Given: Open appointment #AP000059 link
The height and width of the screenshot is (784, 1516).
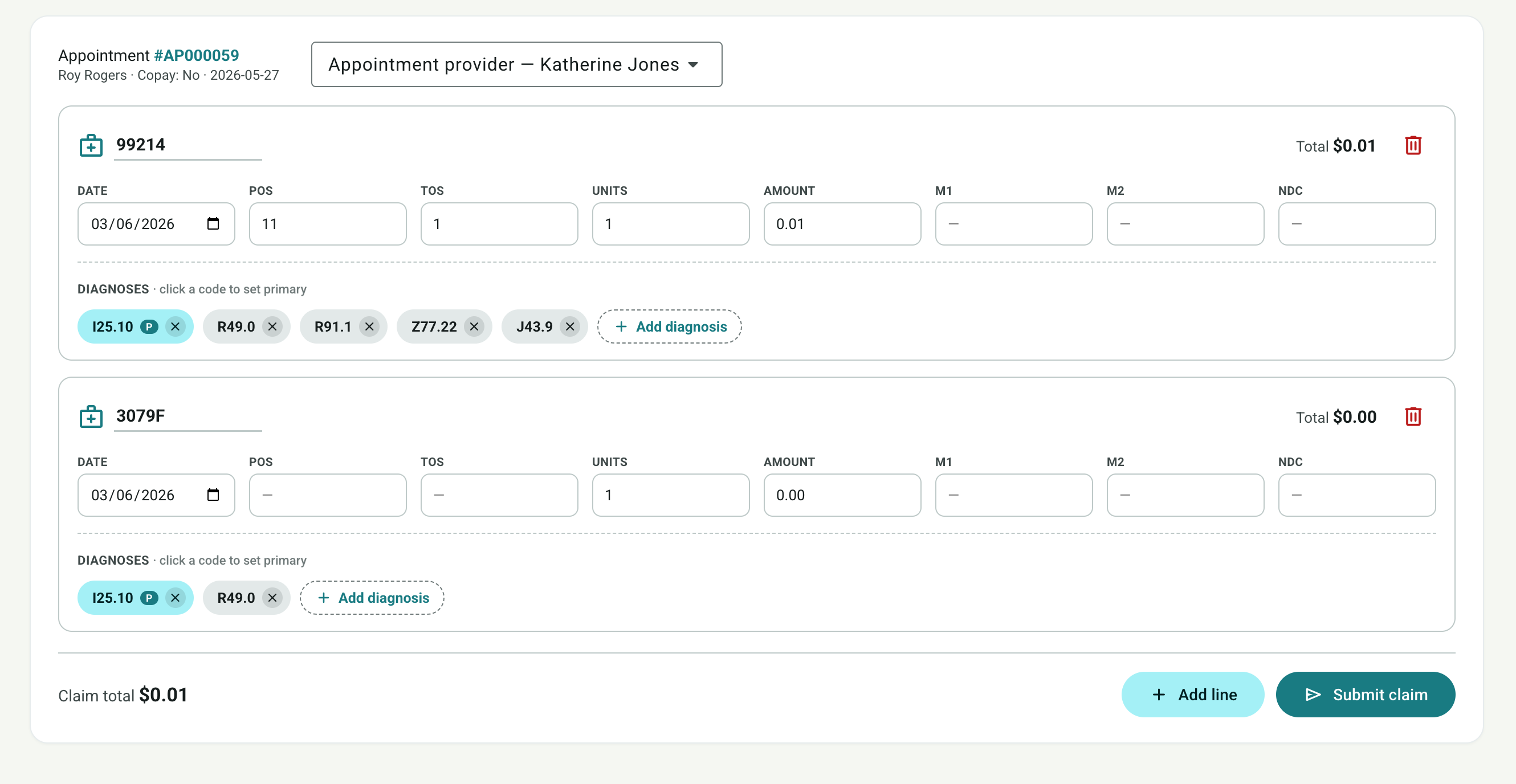Looking at the screenshot, I should tap(197, 55).
